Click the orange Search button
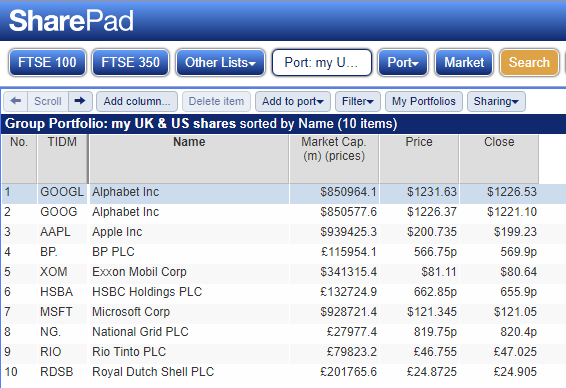566x388 pixels. [x=529, y=62]
